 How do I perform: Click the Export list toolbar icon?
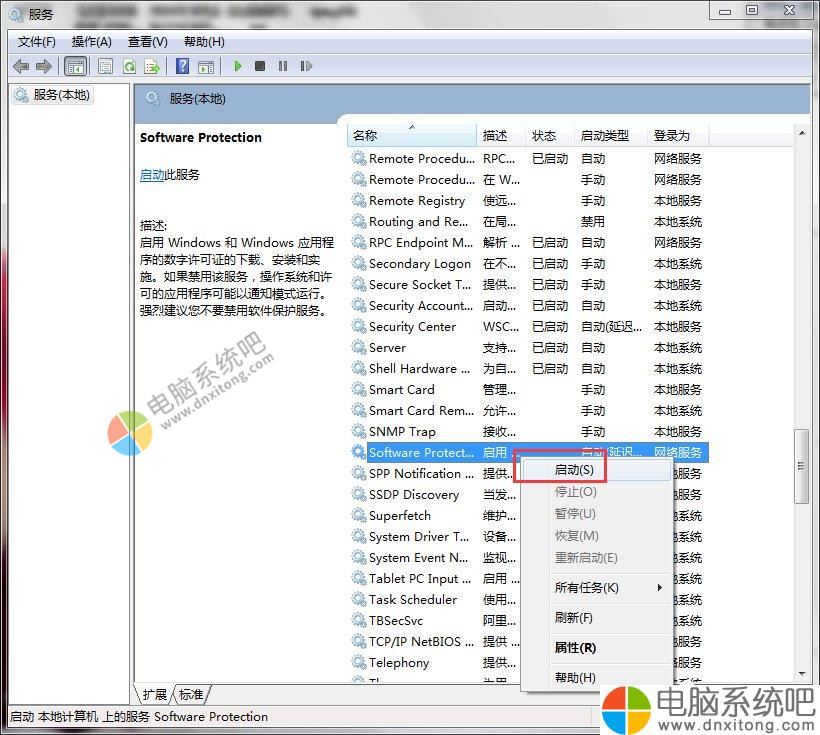tap(152, 66)
